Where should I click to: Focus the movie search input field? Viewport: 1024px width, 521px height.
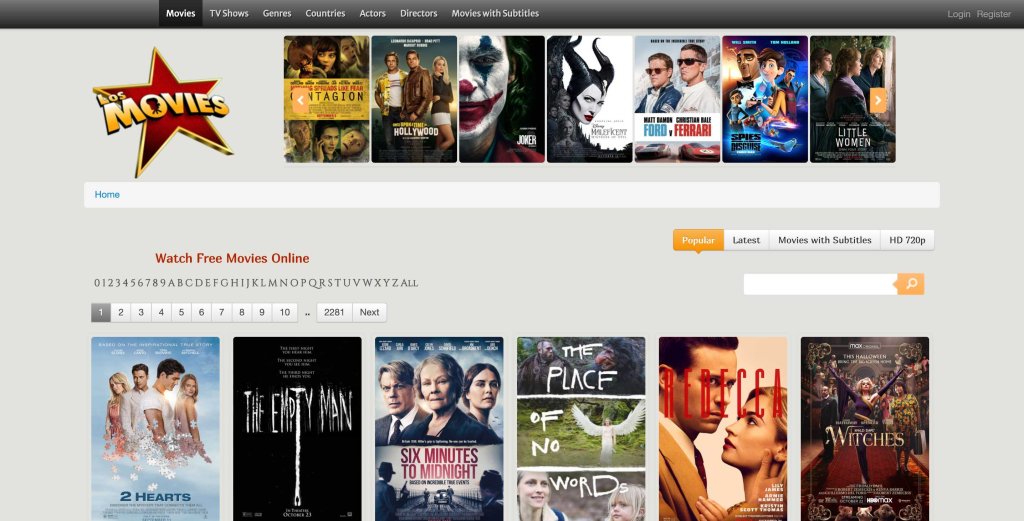[x=820, y=284]
